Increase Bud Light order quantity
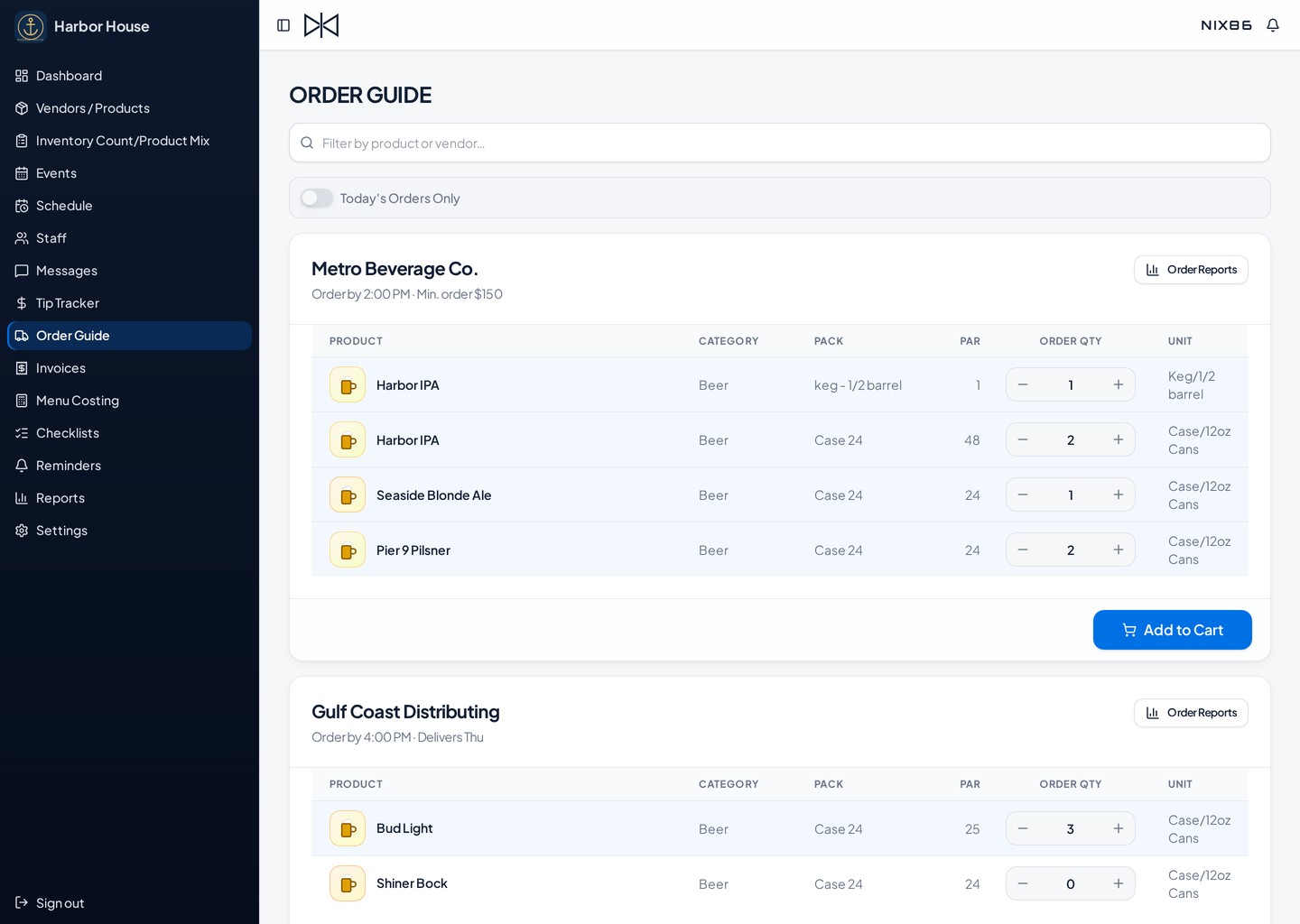Image resolution: width=1300 pixels, height=924 pixels. (x=1119, y=828)
